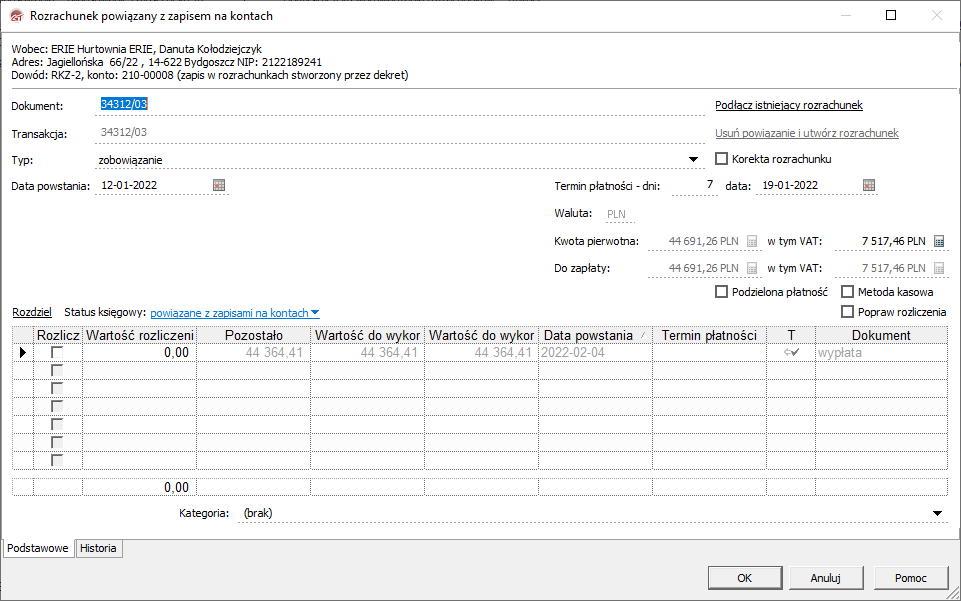Expand the Kategoria (brak) dropdown
The width and height of the screenshot is (961, 601).
coord(937,513)
